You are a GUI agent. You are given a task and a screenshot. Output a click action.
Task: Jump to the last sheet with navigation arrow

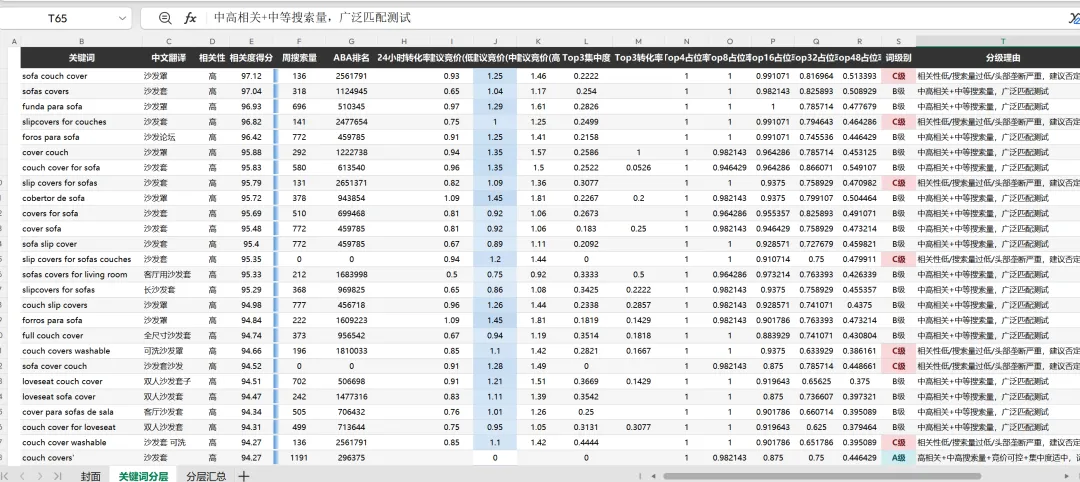56,476
